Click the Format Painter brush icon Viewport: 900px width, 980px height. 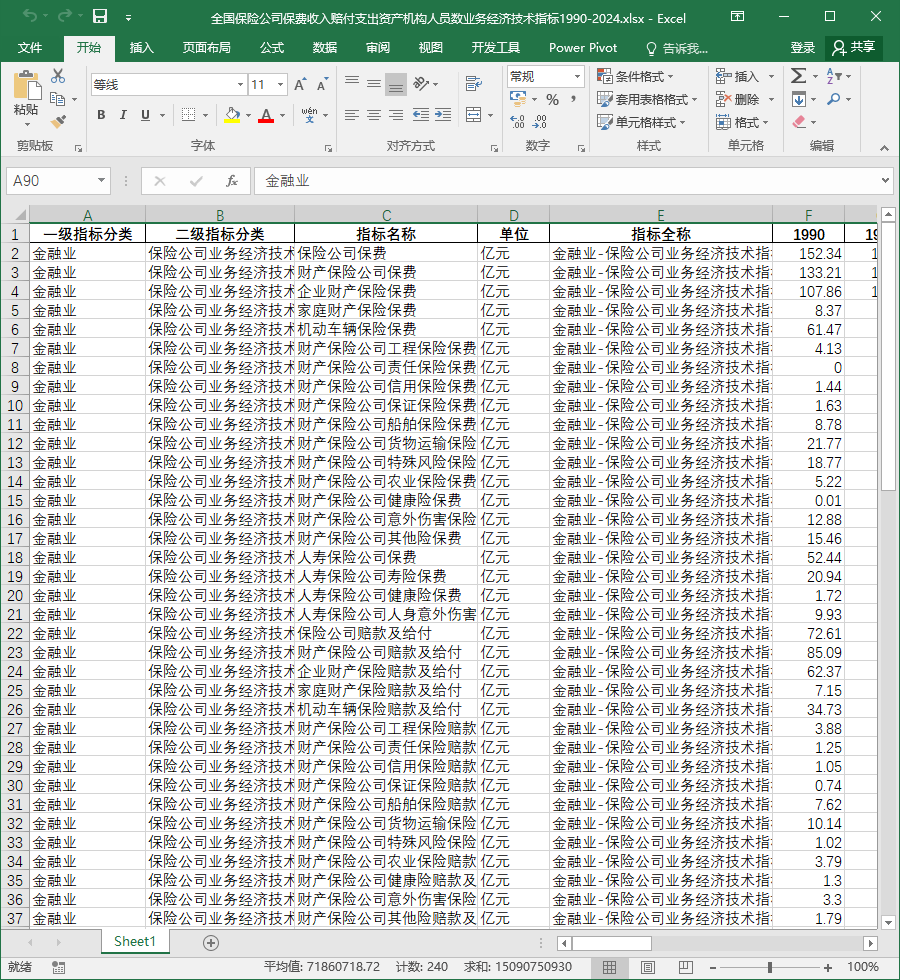pyautogui.click(x=58, y=121)
